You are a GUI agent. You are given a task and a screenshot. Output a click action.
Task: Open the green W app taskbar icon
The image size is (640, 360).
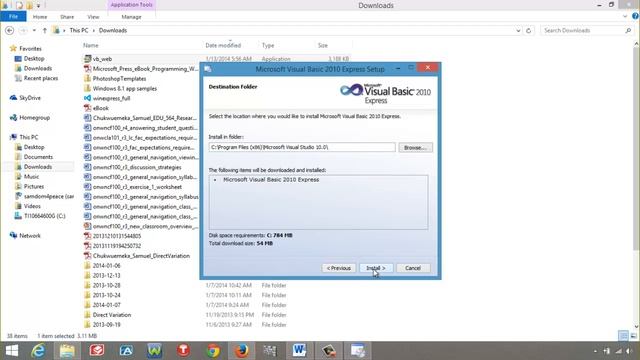coord(155,351)
